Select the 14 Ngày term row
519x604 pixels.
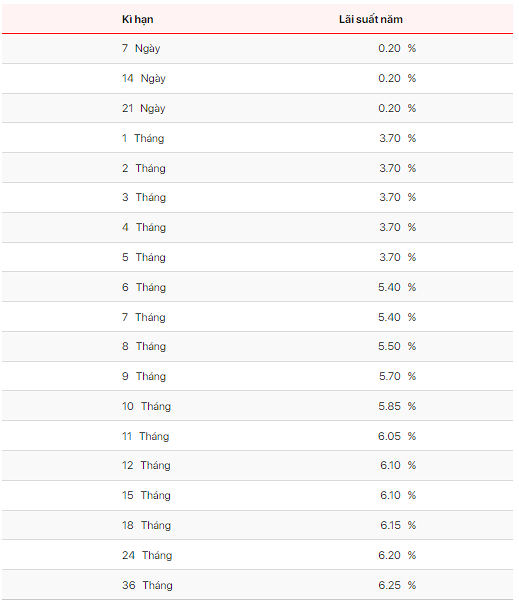[x=257, y=79]
